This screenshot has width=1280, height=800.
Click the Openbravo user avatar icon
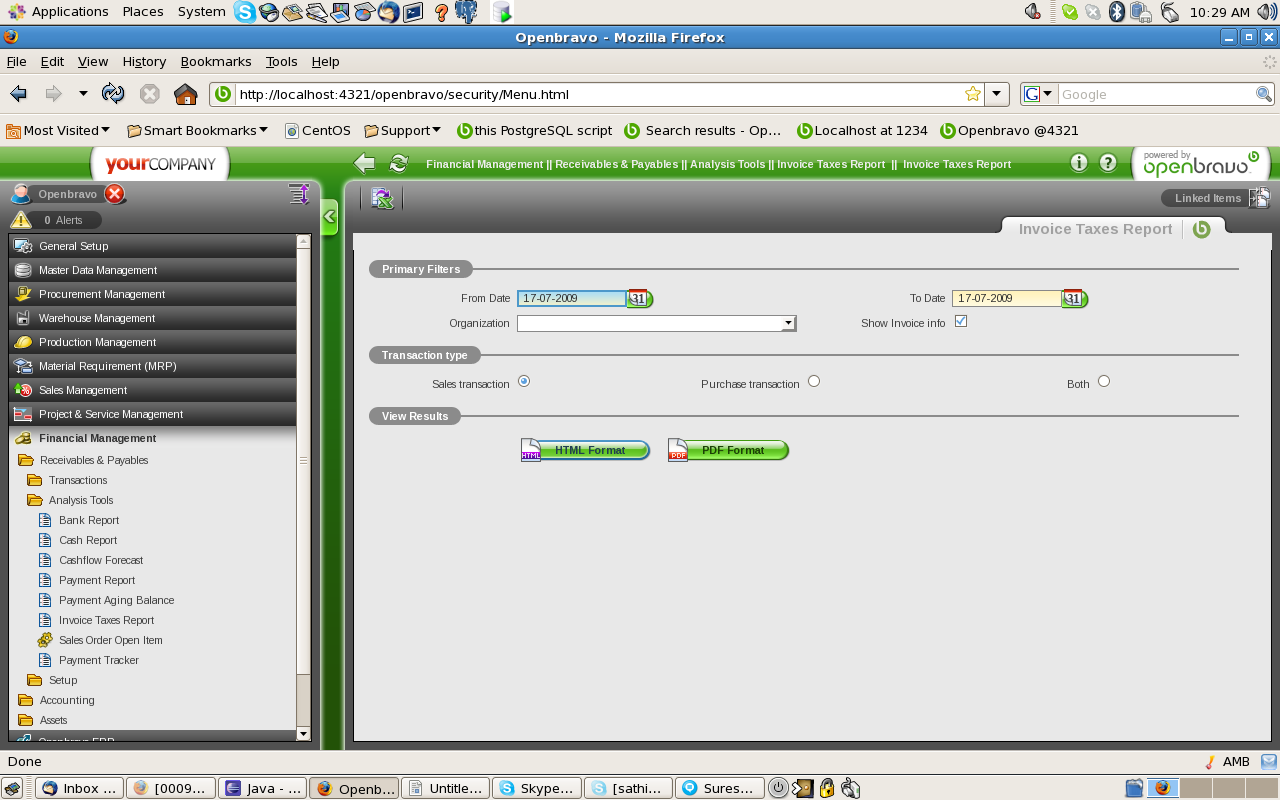[21, 194]
